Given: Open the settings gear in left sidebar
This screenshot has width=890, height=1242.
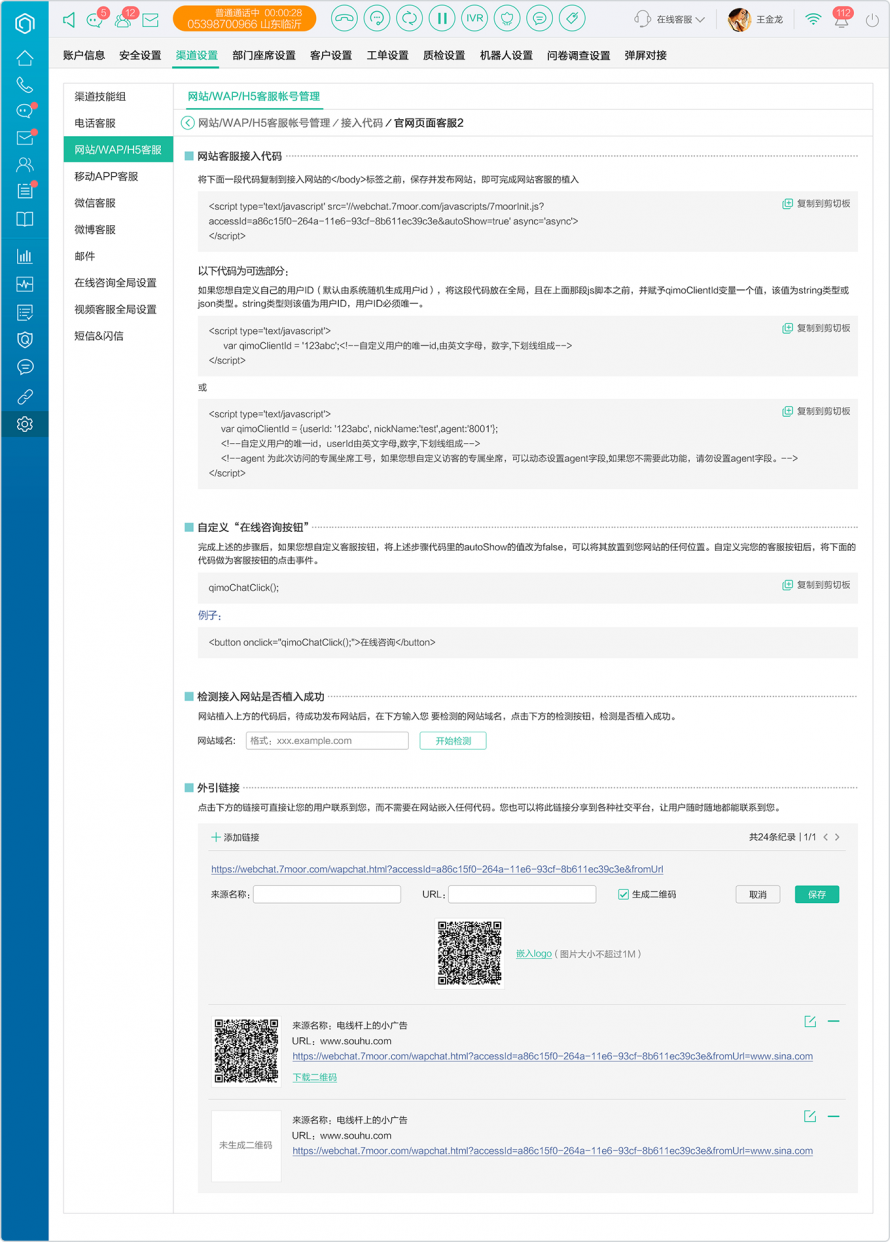Looking at the screenshot, I should click(x=24, y=424).
